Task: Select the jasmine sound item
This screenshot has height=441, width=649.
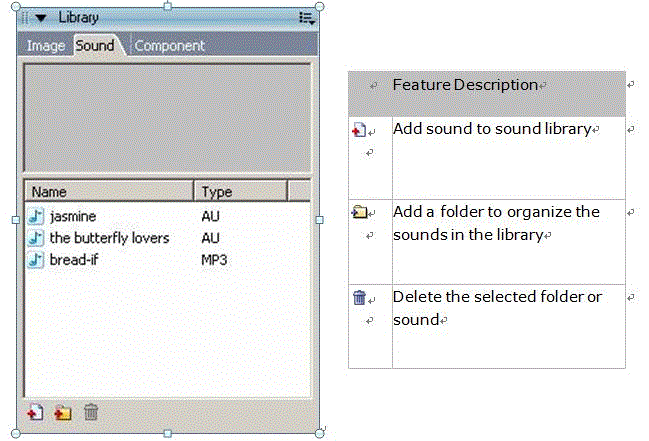Action: (167, 216)
